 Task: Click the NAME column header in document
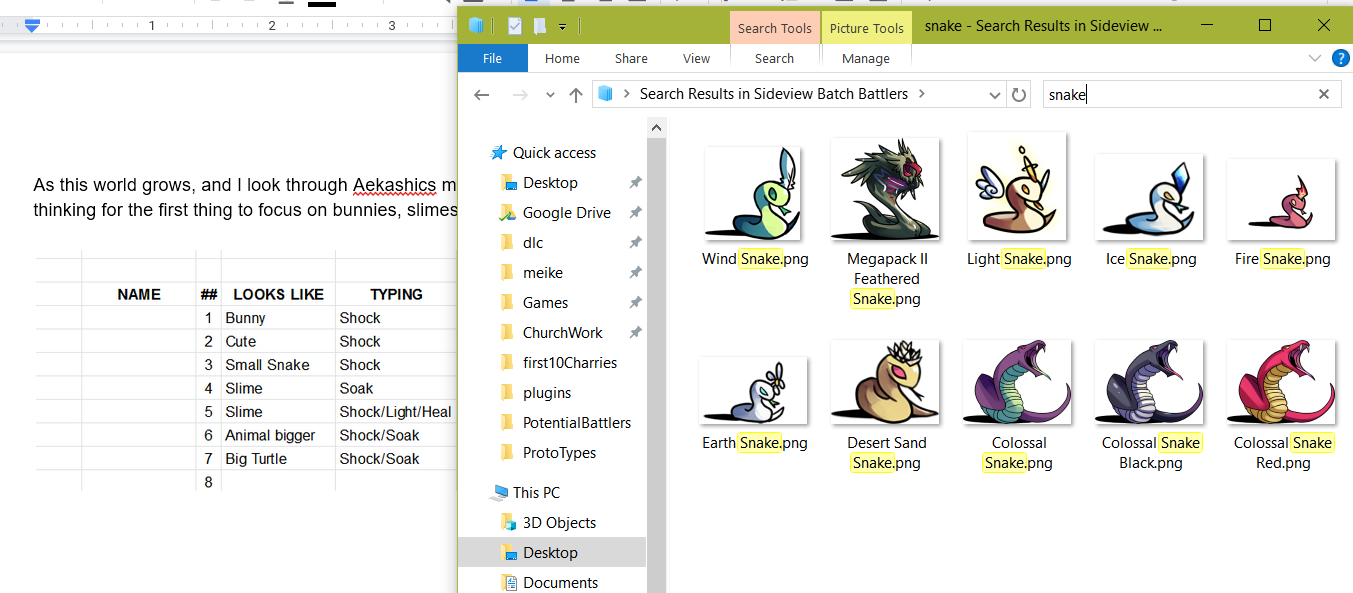(139, 294)
